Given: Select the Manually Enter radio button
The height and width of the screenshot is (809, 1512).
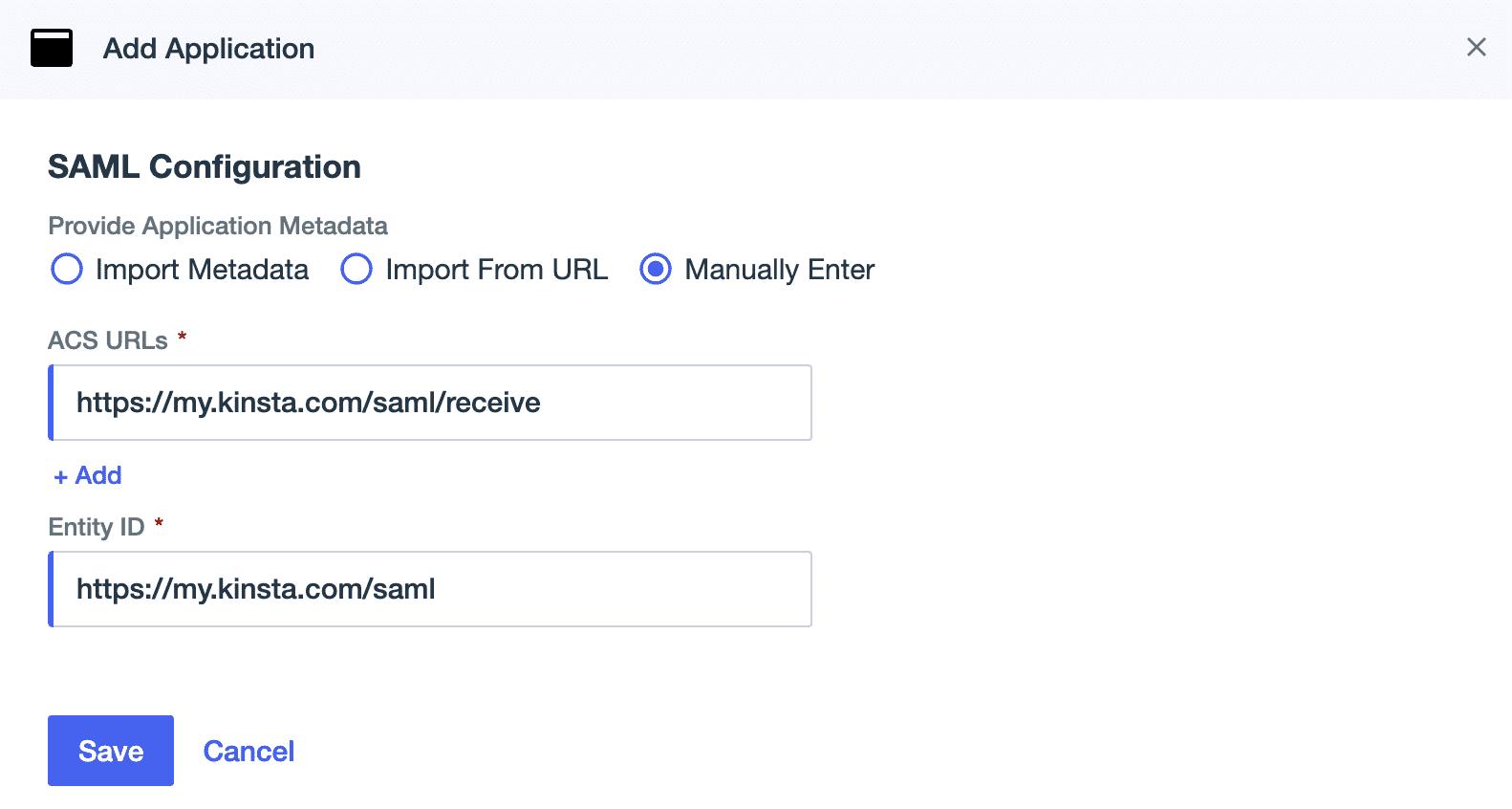Looking at the screenshot, I should (655, 270).
